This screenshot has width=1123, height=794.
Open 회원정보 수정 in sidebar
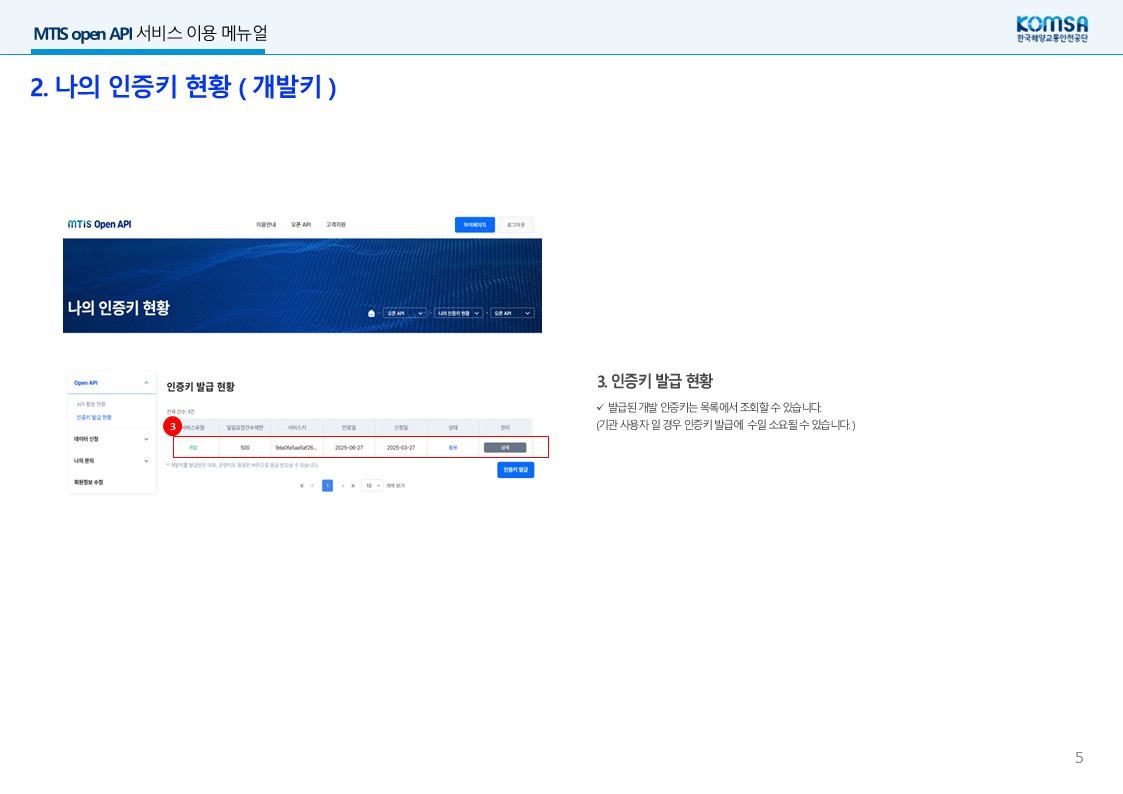89,482
